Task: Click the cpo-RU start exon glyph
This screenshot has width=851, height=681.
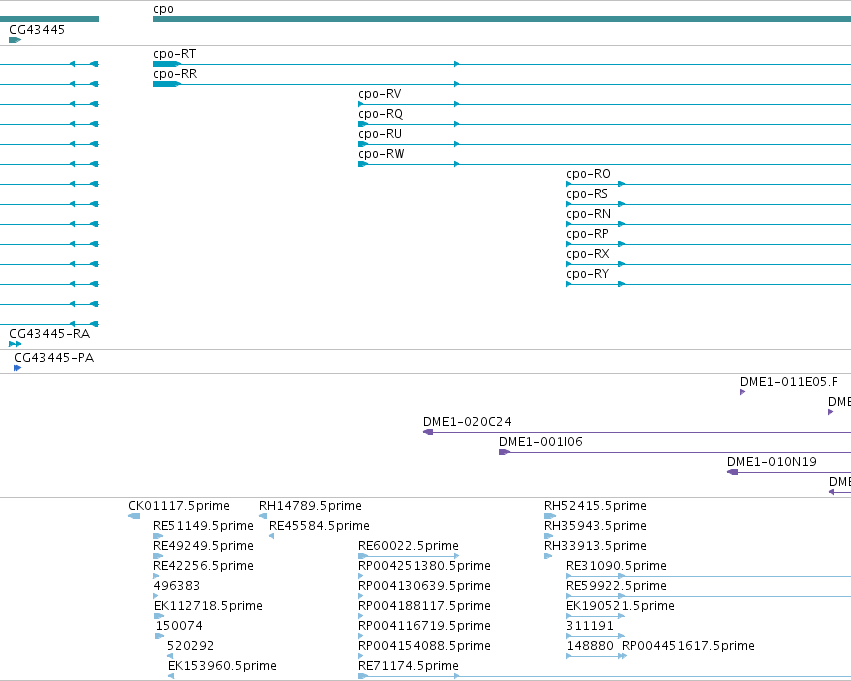Action: point(363,144)
